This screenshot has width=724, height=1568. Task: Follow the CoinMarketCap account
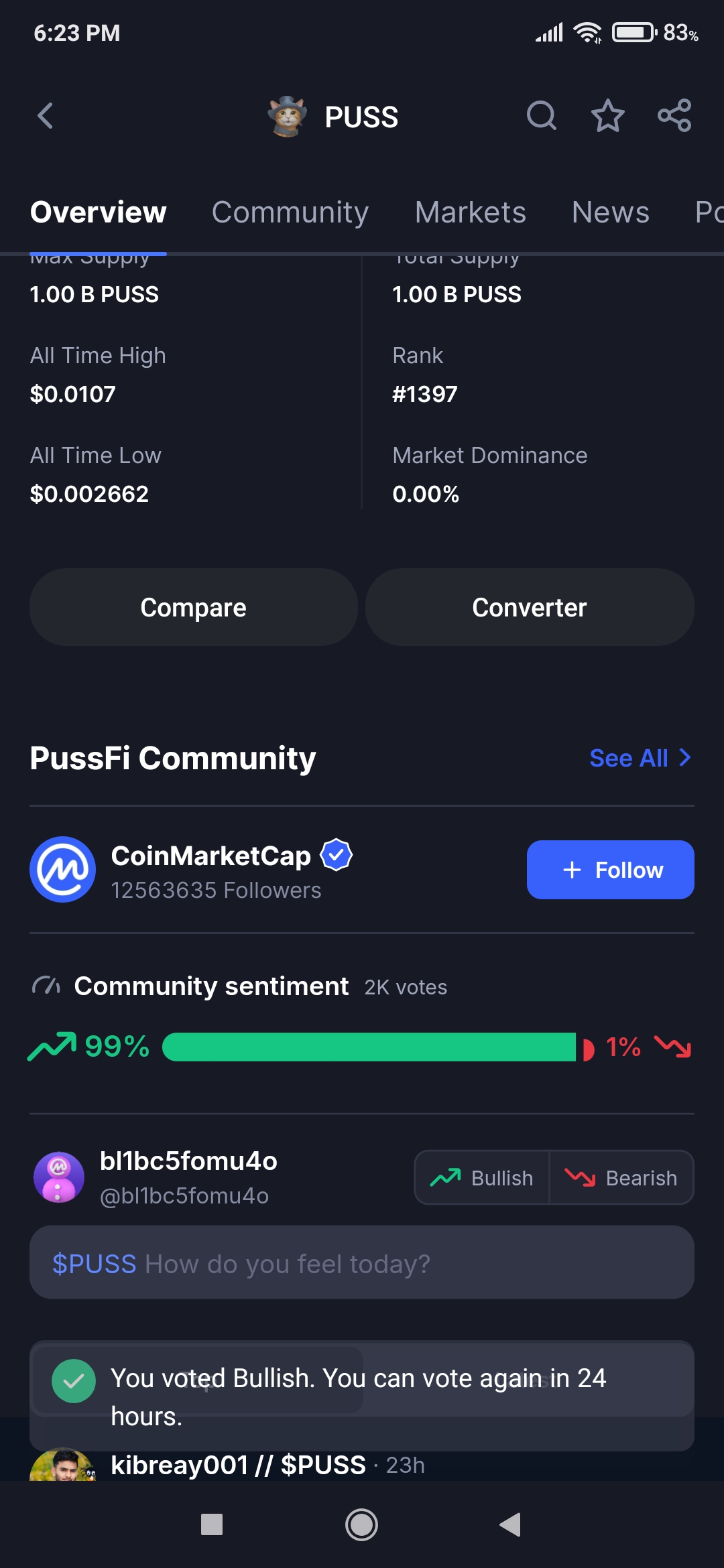[x=610, y=870]
